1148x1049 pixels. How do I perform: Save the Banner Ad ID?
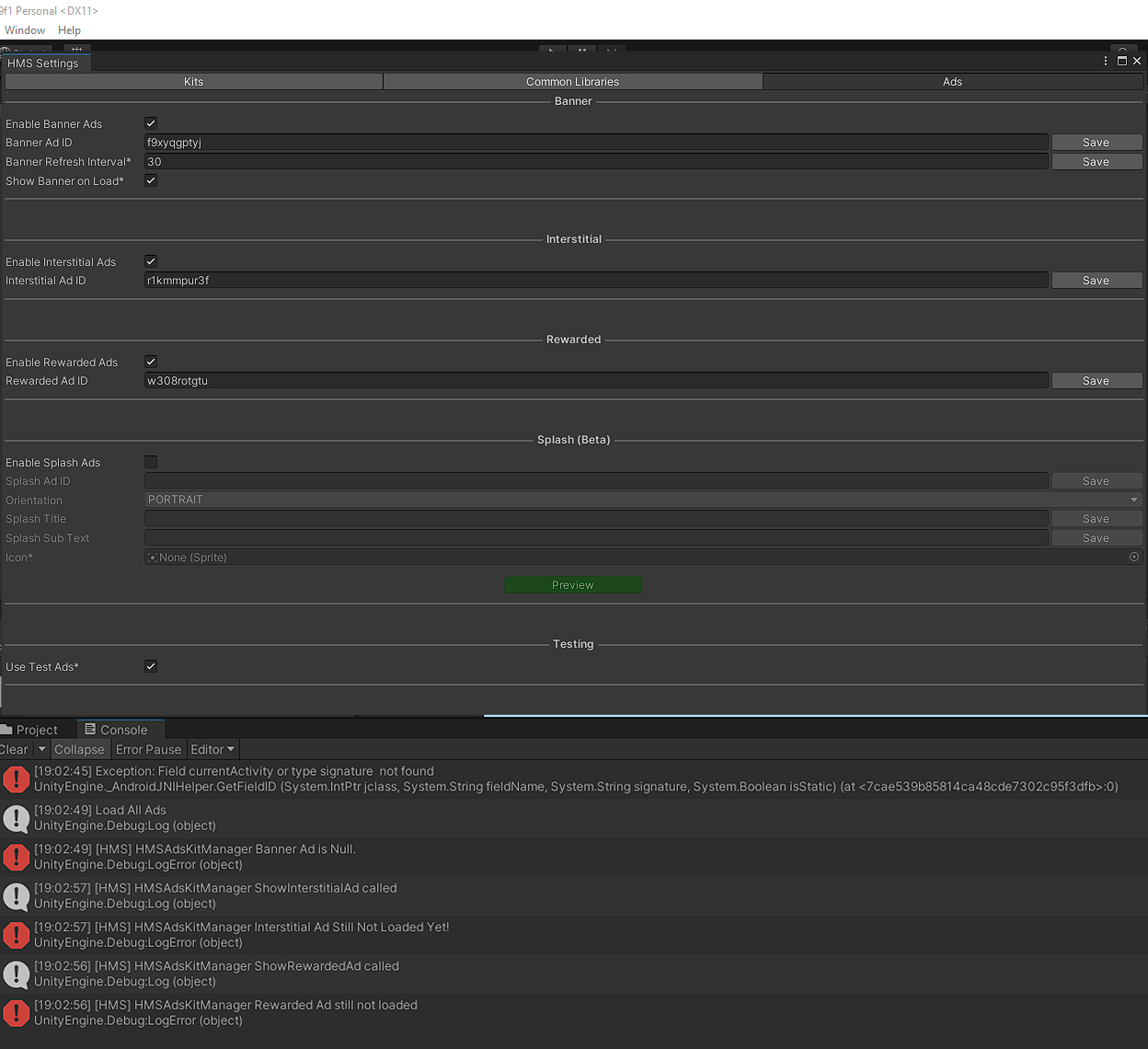[x=1096, y=142]
